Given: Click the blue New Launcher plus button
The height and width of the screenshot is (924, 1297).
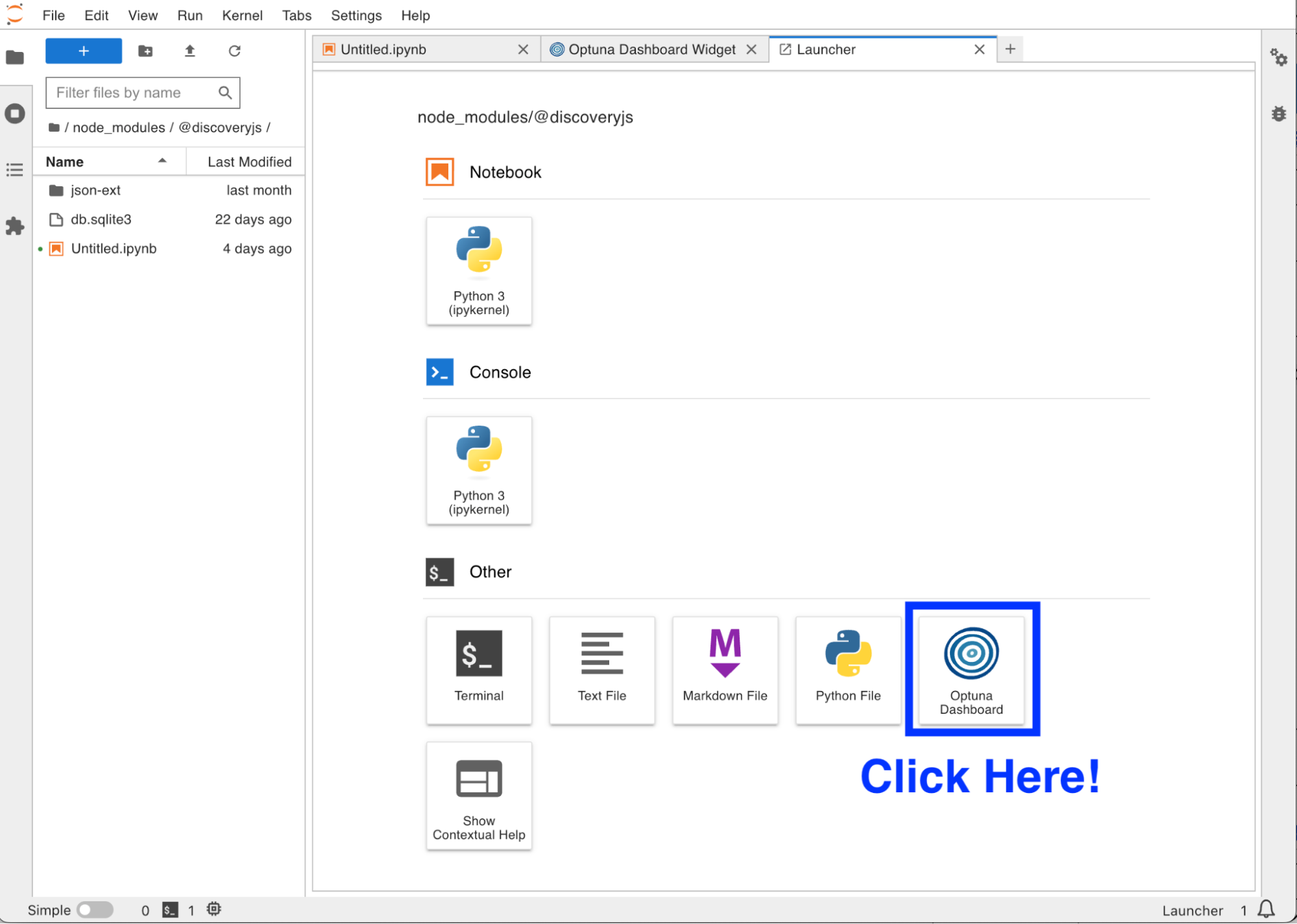Looking at the screenshot, I should (x=84, y=51).
